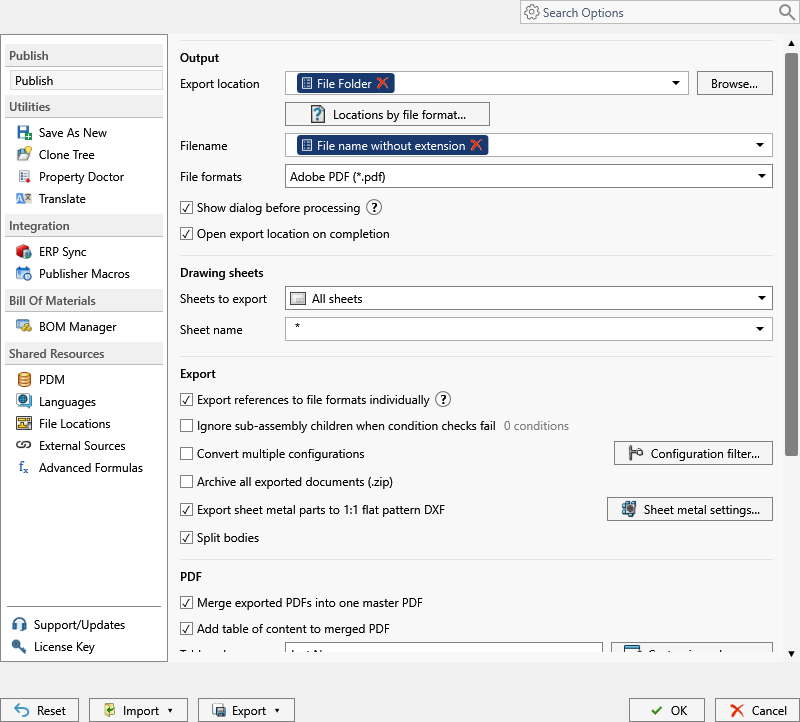The height and width of the screenshot is (722, 800).
Task: Click the Save As New disk icon
Action: 24,133
